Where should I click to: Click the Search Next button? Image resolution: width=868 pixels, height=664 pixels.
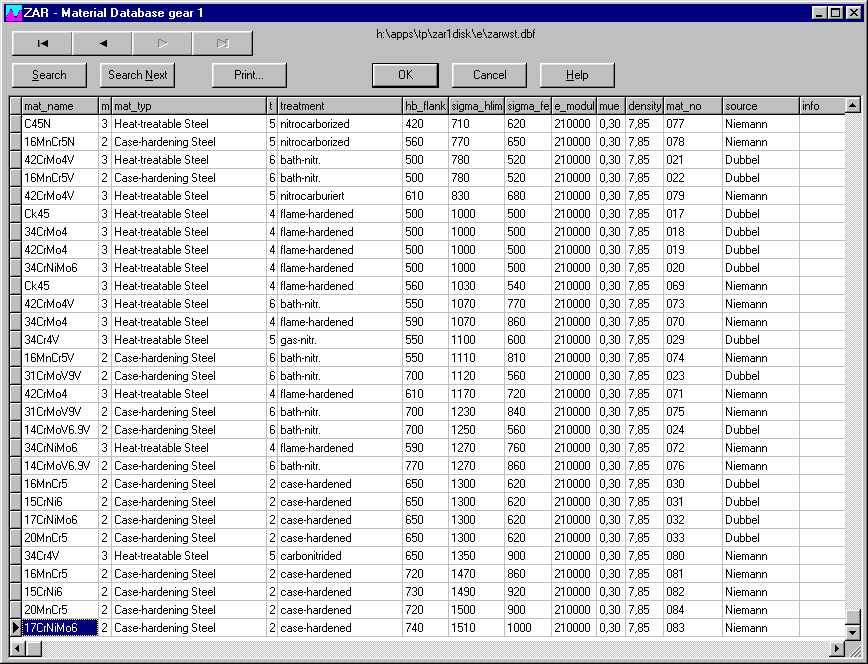[x=138, y=75]
